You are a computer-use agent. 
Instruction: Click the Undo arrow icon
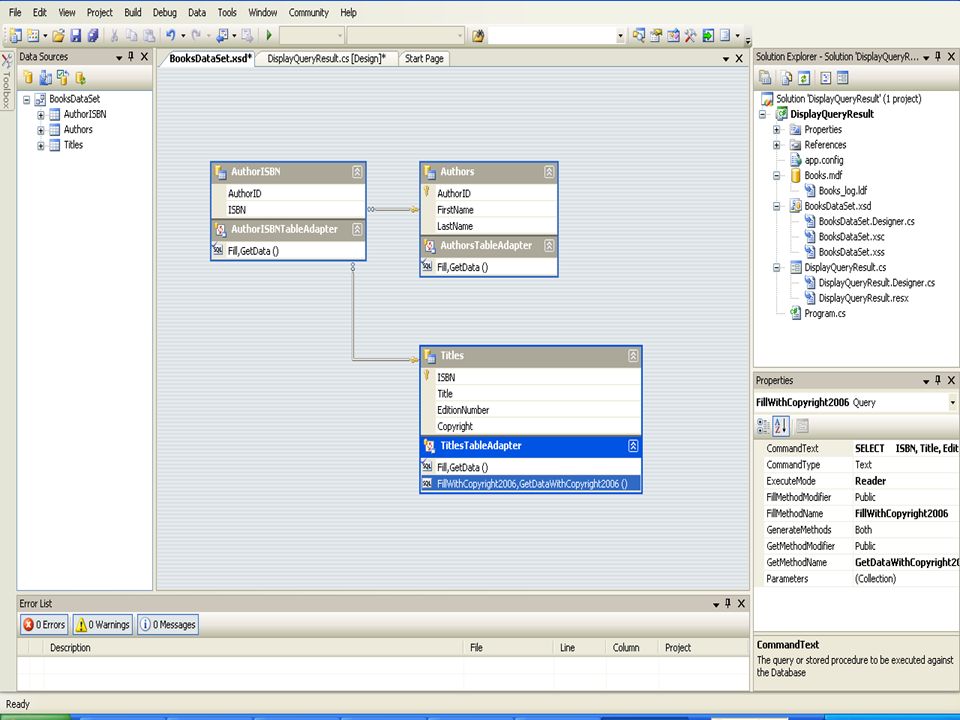point(171,36)
